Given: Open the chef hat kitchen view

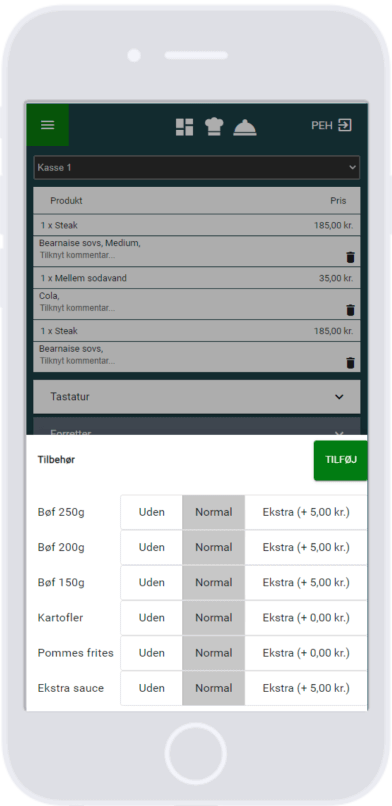Looking at the screenshot, I should (214, 126).
